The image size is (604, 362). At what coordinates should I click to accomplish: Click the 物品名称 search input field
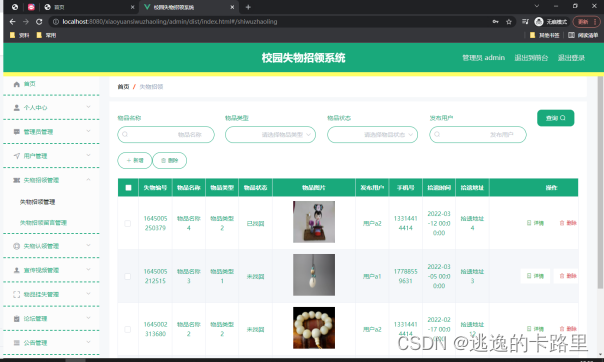coord(166,134)
